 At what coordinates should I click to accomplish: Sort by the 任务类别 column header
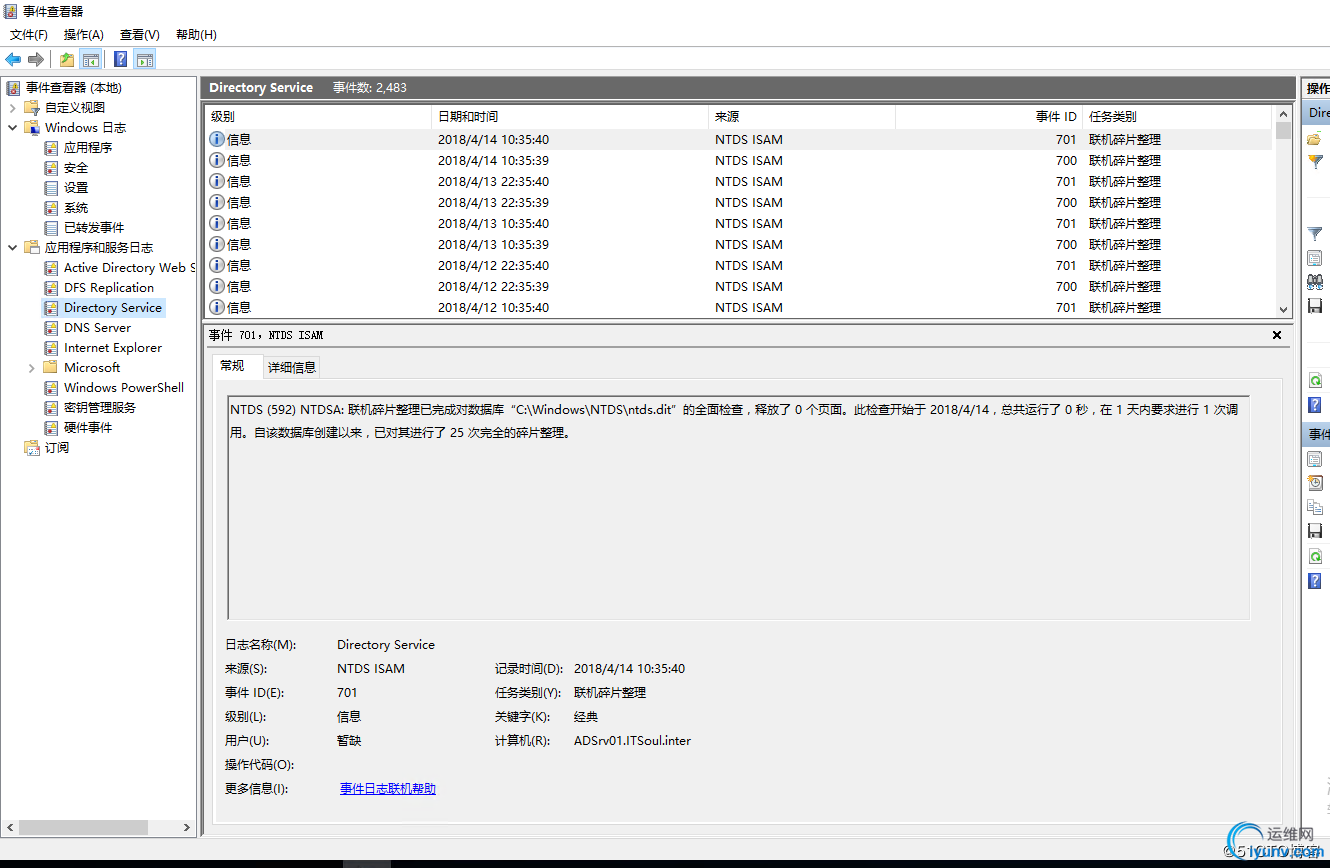1178,117
